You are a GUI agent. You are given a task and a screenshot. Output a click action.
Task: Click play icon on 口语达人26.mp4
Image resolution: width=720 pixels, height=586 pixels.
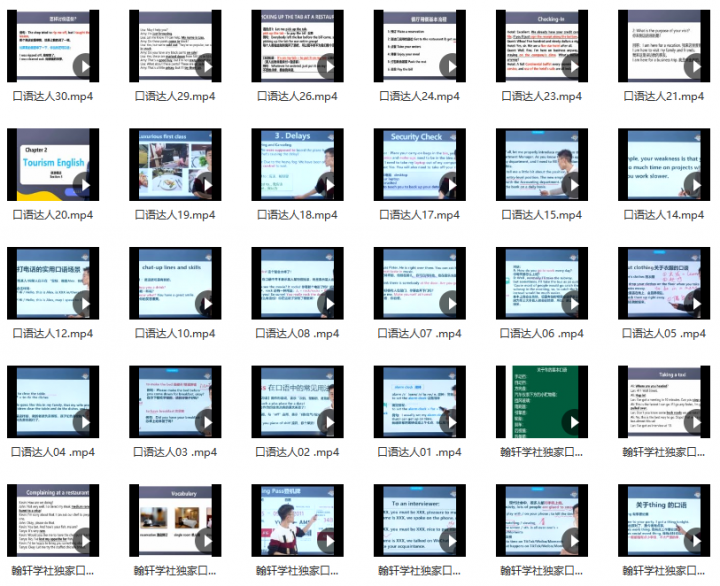pos(328,67)
